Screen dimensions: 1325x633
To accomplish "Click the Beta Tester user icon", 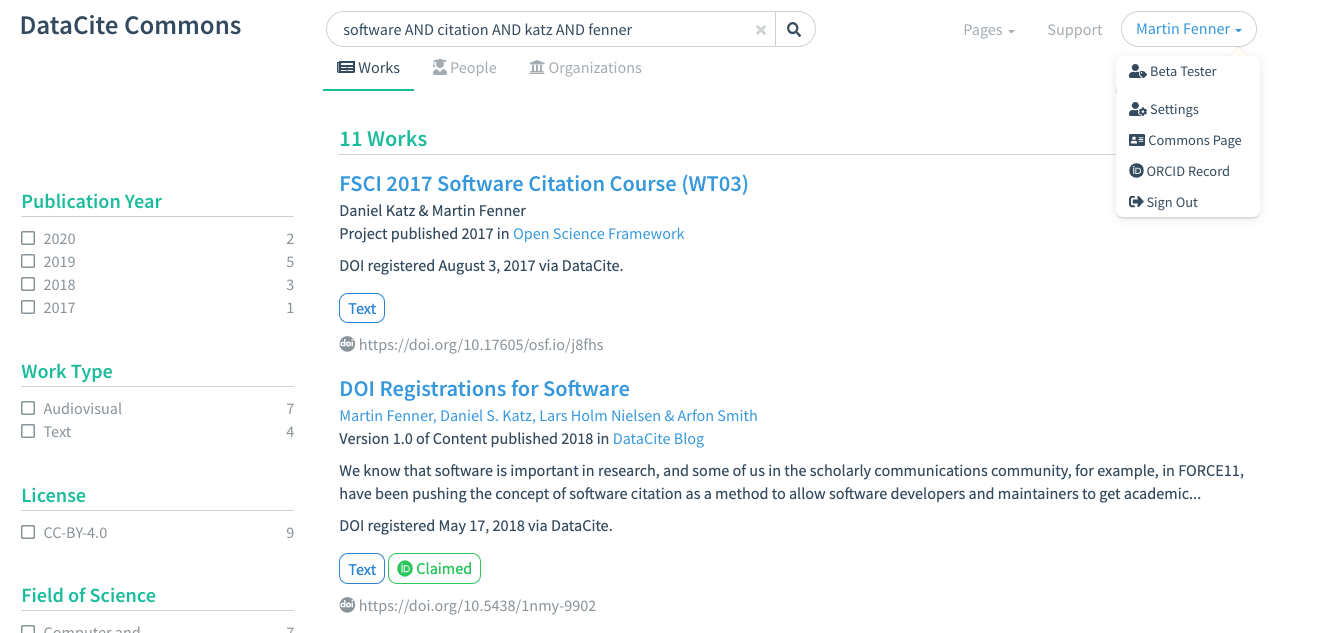I will (1137, 71).
